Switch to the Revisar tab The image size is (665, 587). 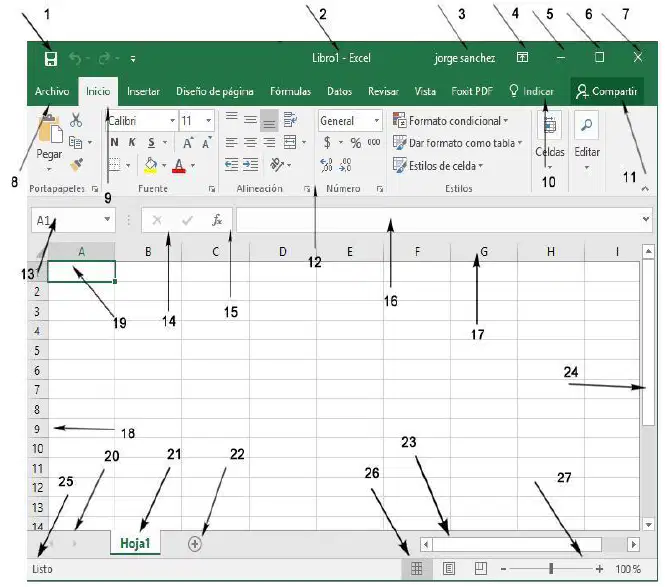(383, 91)
